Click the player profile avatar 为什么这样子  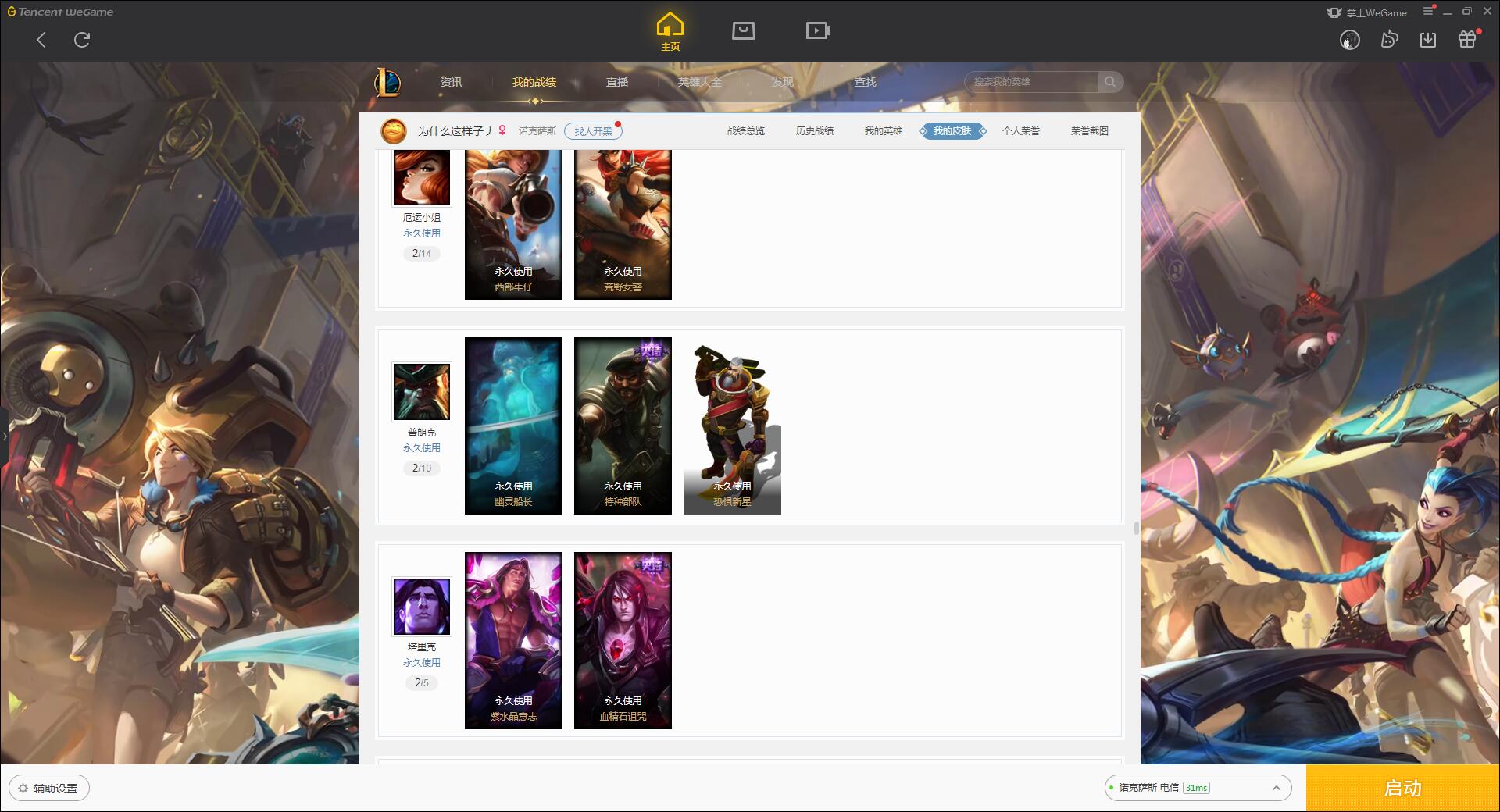[394, 131]
